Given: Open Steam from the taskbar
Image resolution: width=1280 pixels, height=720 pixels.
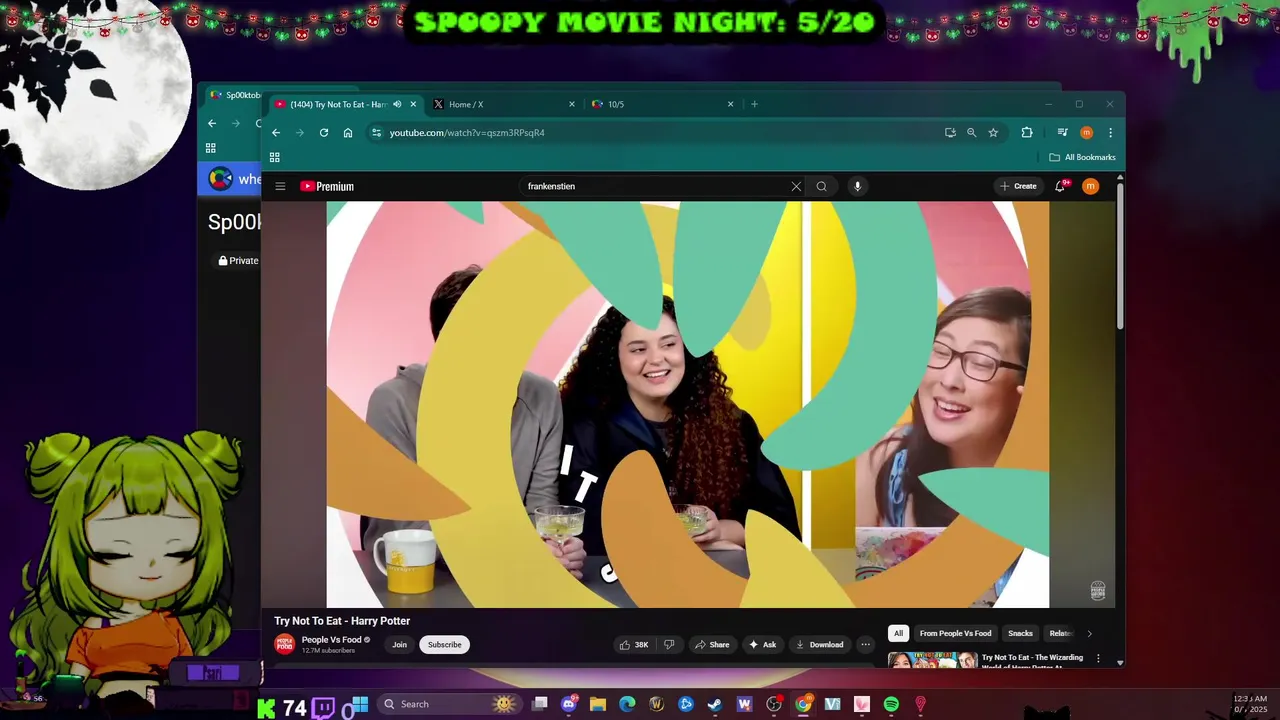Looking at the screenshot, I should pos(715,704).
